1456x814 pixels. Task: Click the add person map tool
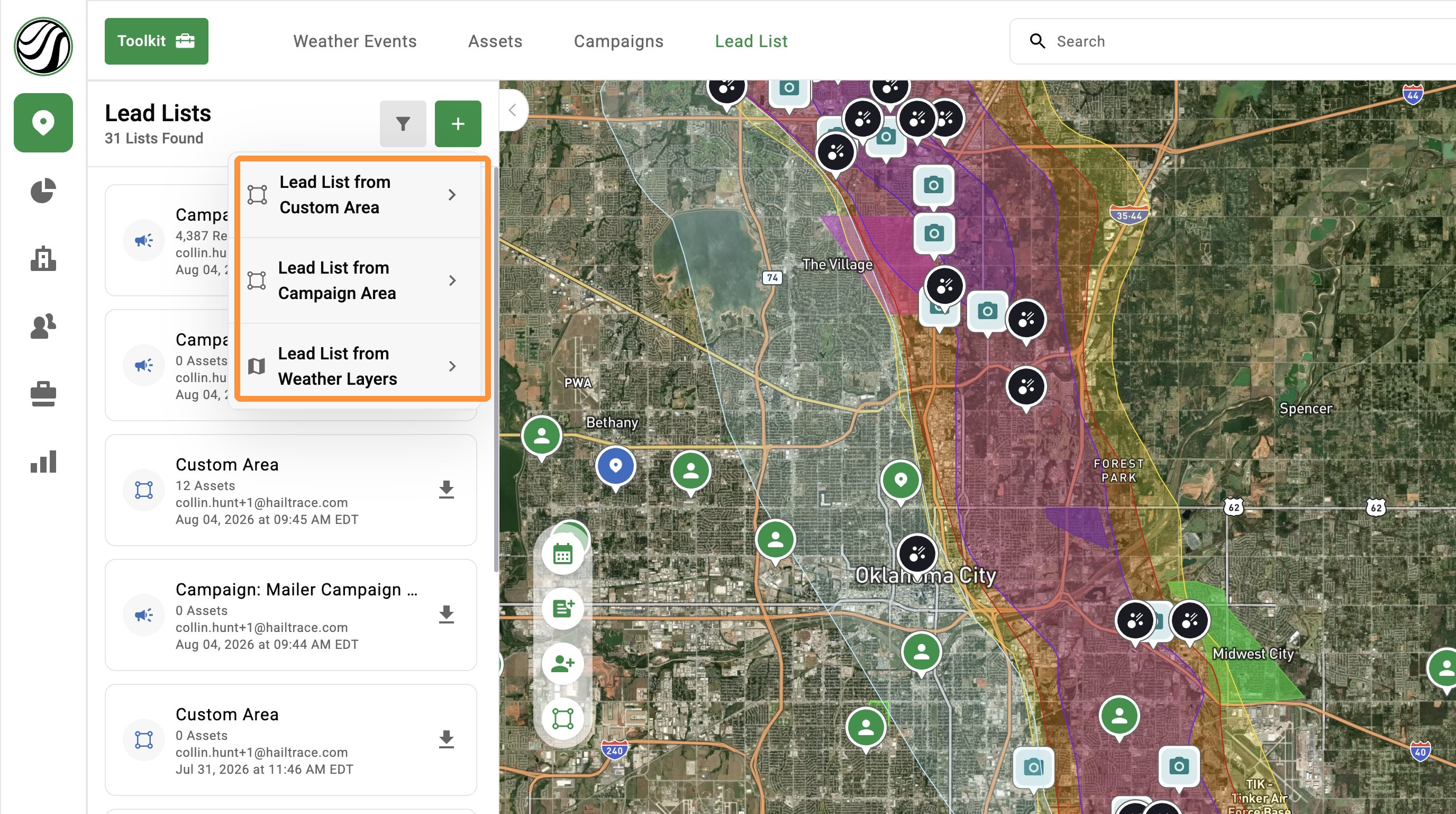click(562, 664)
